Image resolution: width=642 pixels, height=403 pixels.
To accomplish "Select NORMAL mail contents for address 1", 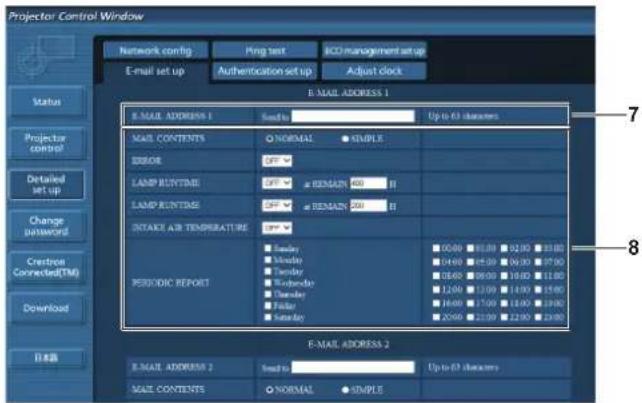I will [269, 139].
